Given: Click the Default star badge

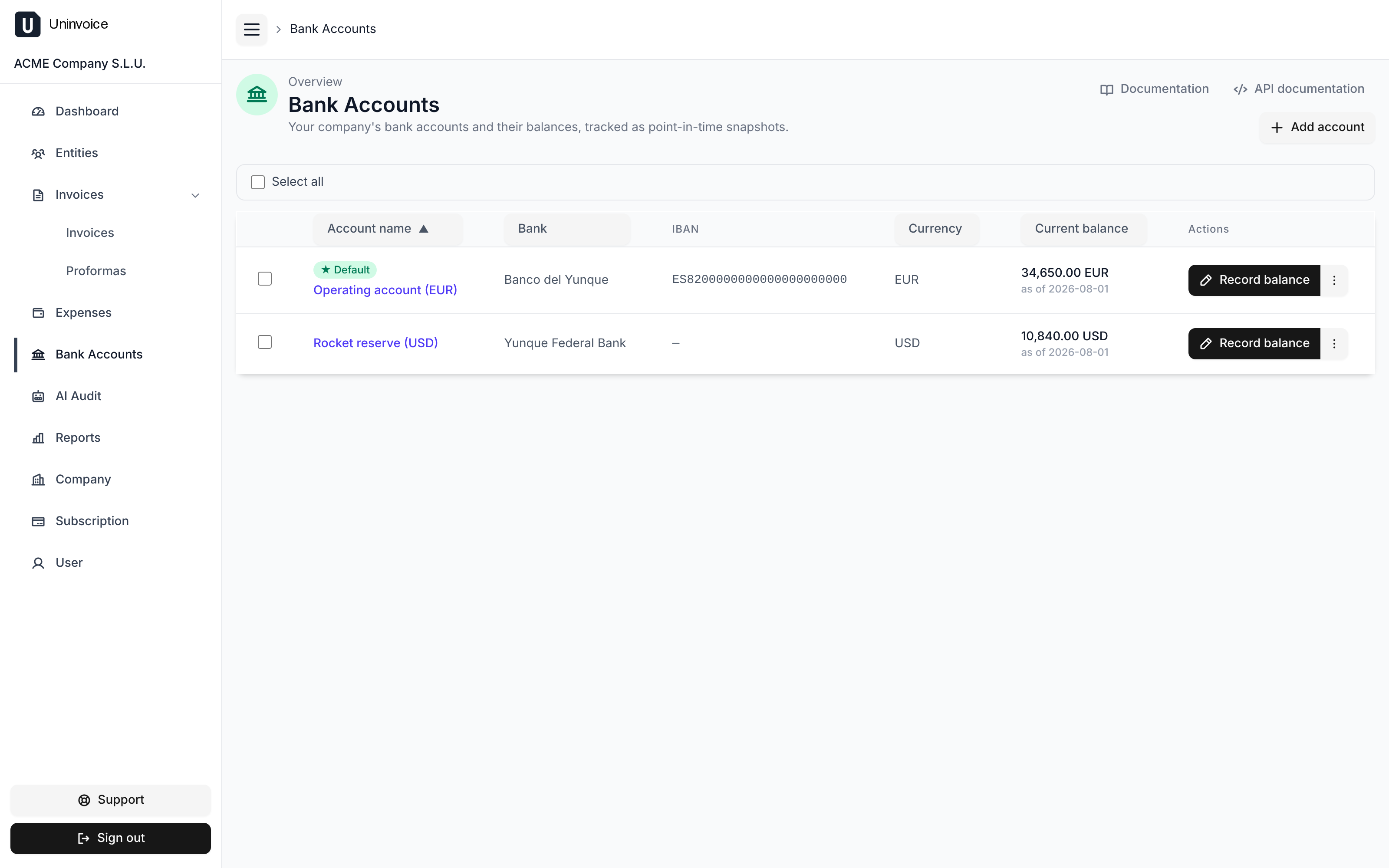Looking at the screenshot, I should point(345,270).
